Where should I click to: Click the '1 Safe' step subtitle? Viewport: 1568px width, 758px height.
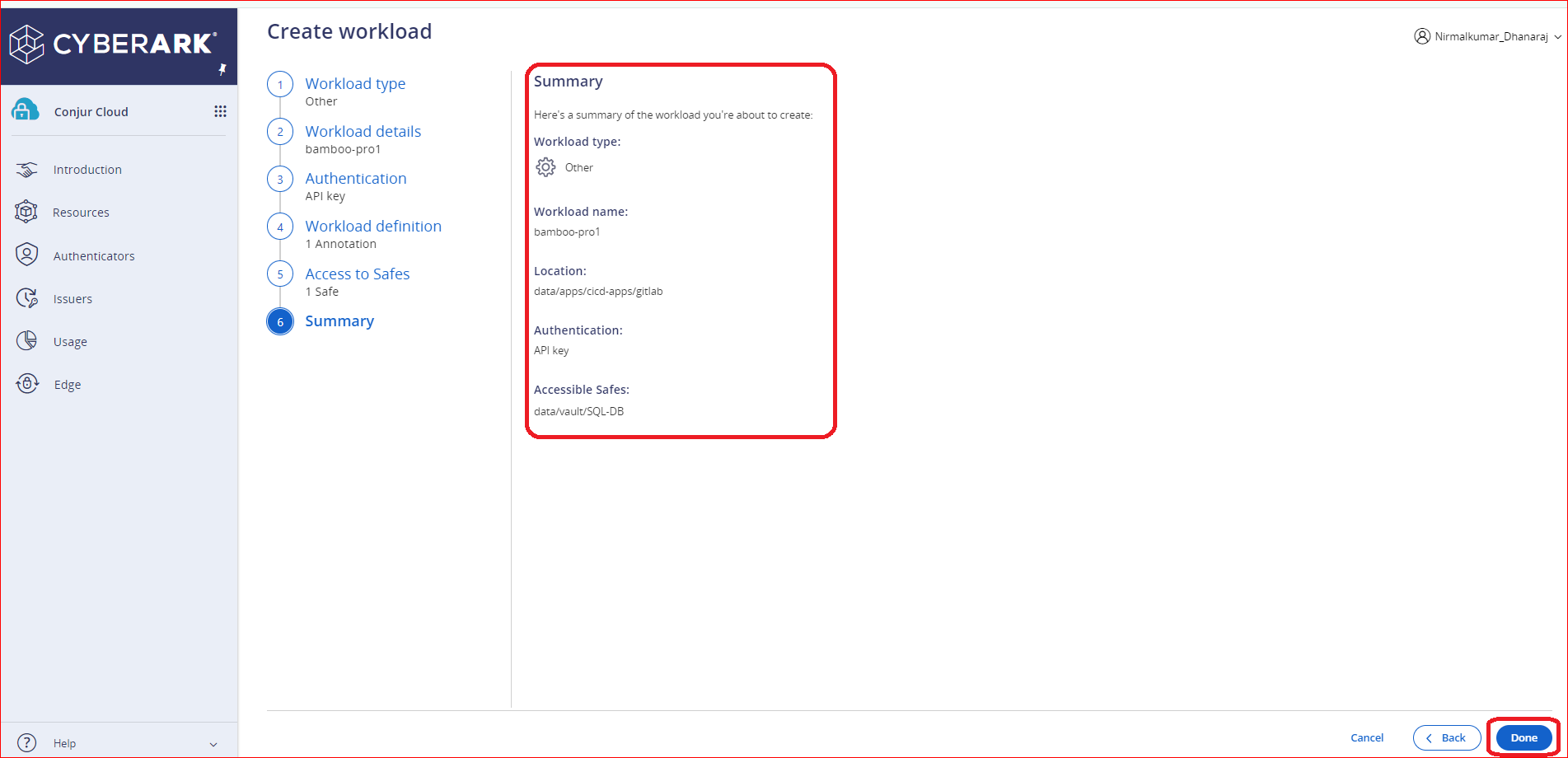tap(321, 292)
